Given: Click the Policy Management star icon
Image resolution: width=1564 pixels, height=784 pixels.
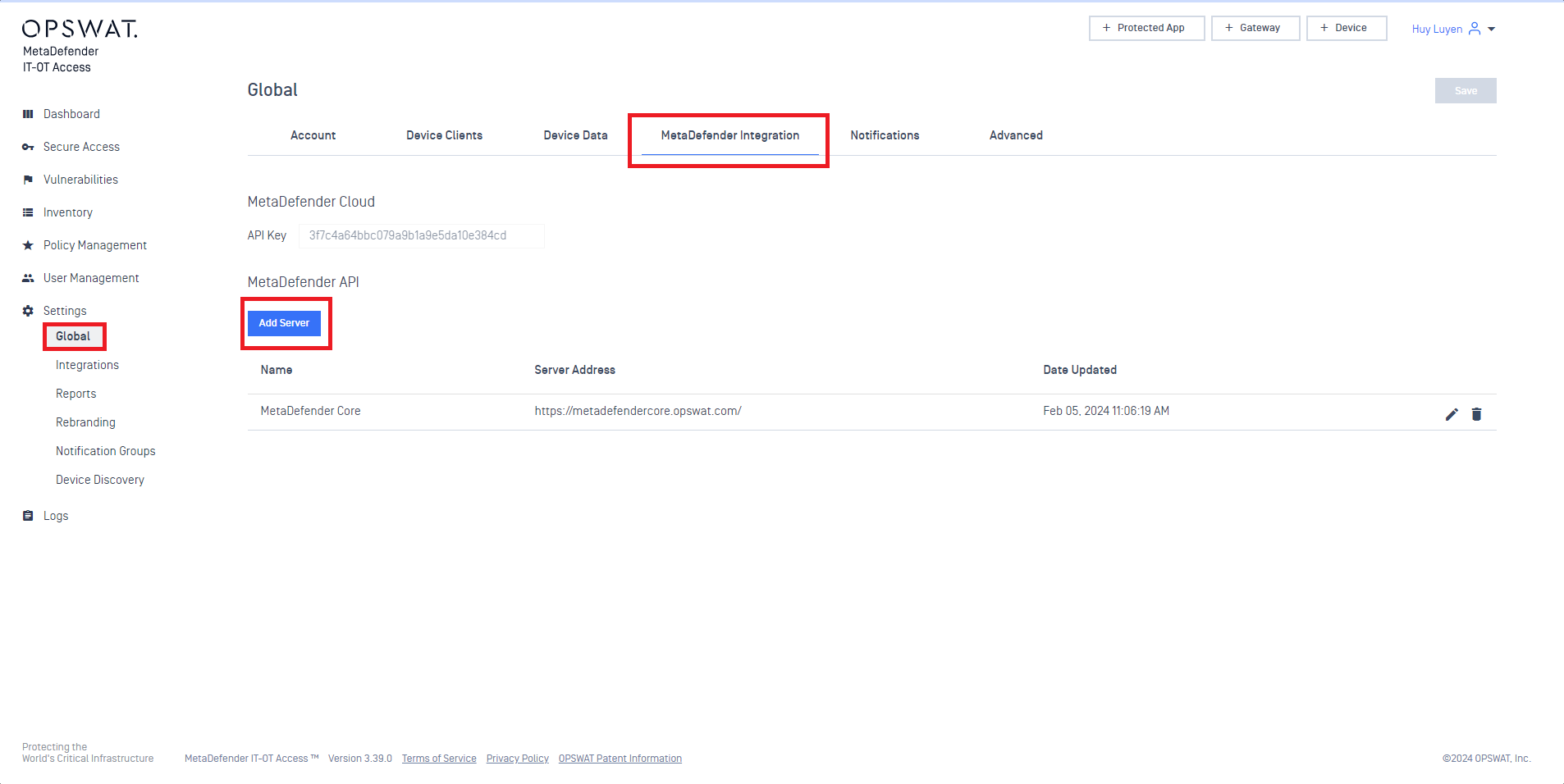Looking at the screenshot, I should [28, 245].
